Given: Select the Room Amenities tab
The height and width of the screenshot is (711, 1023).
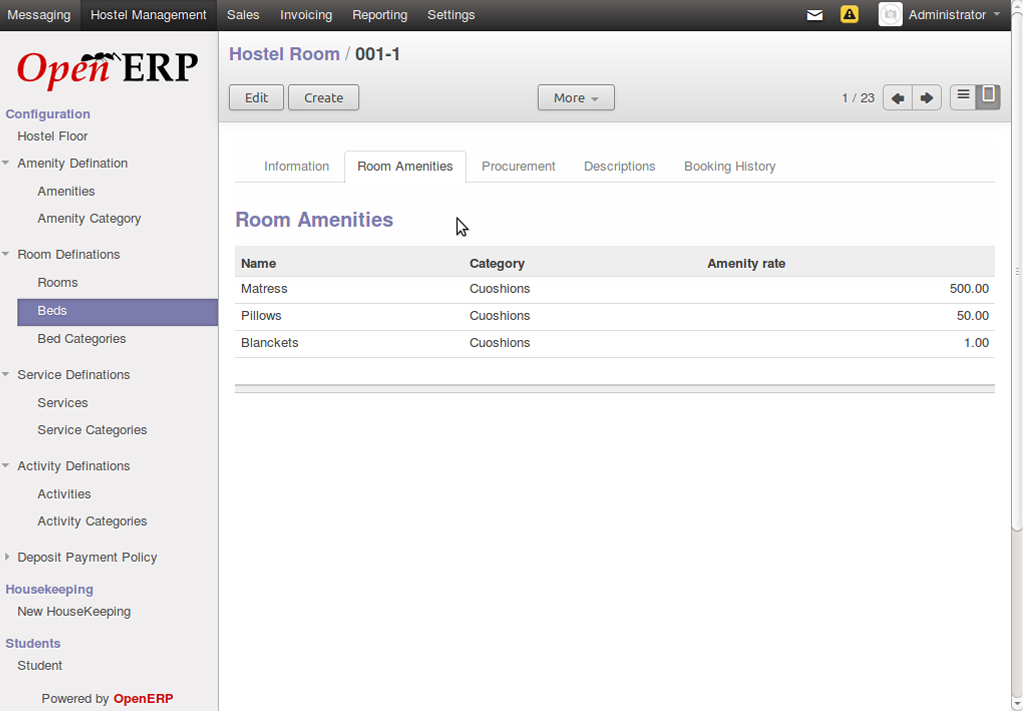Looking at the screenshot, I should 405,166.
